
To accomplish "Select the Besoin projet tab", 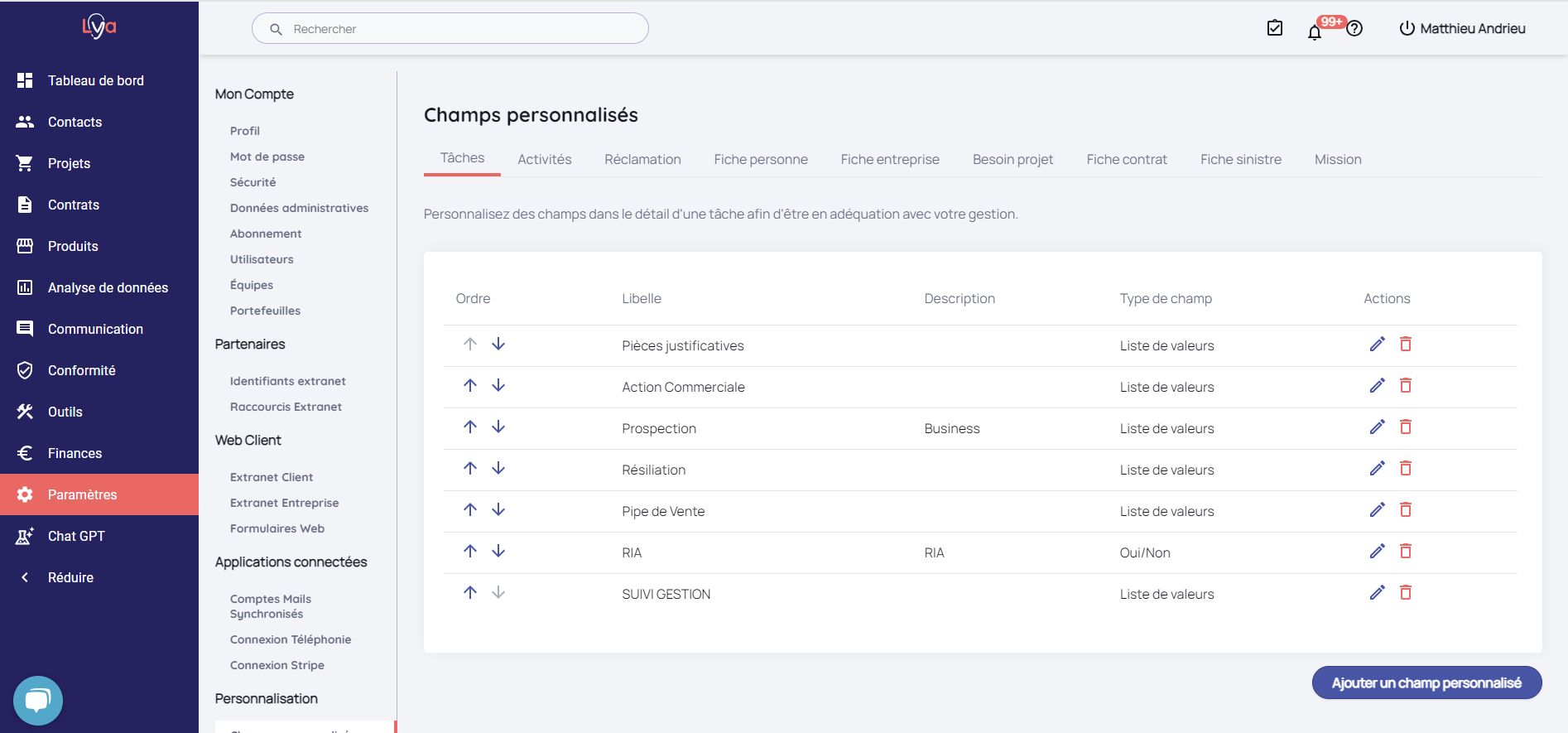I will click(x=1013, y=159).
